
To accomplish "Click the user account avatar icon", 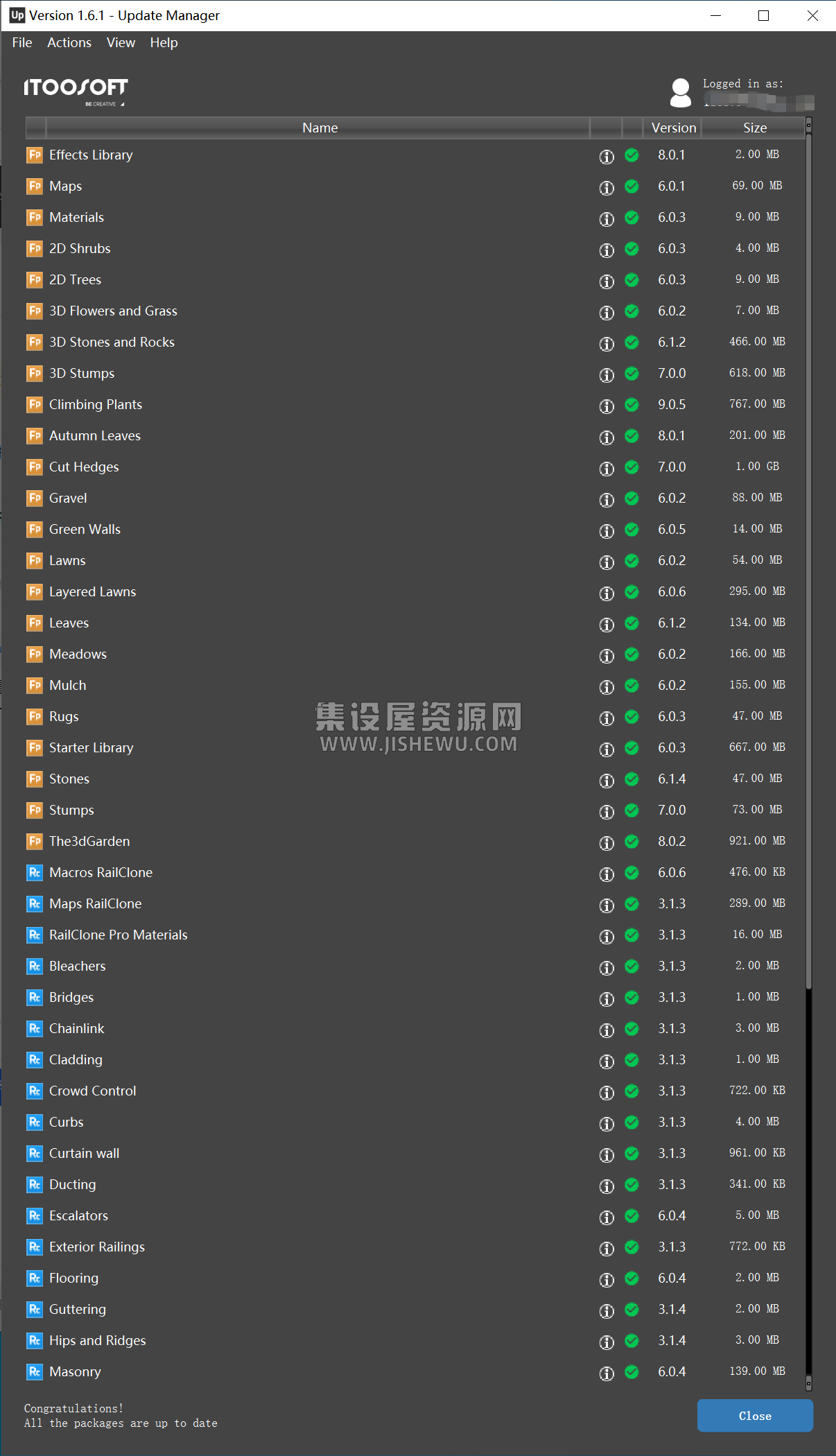I will 681,93.
